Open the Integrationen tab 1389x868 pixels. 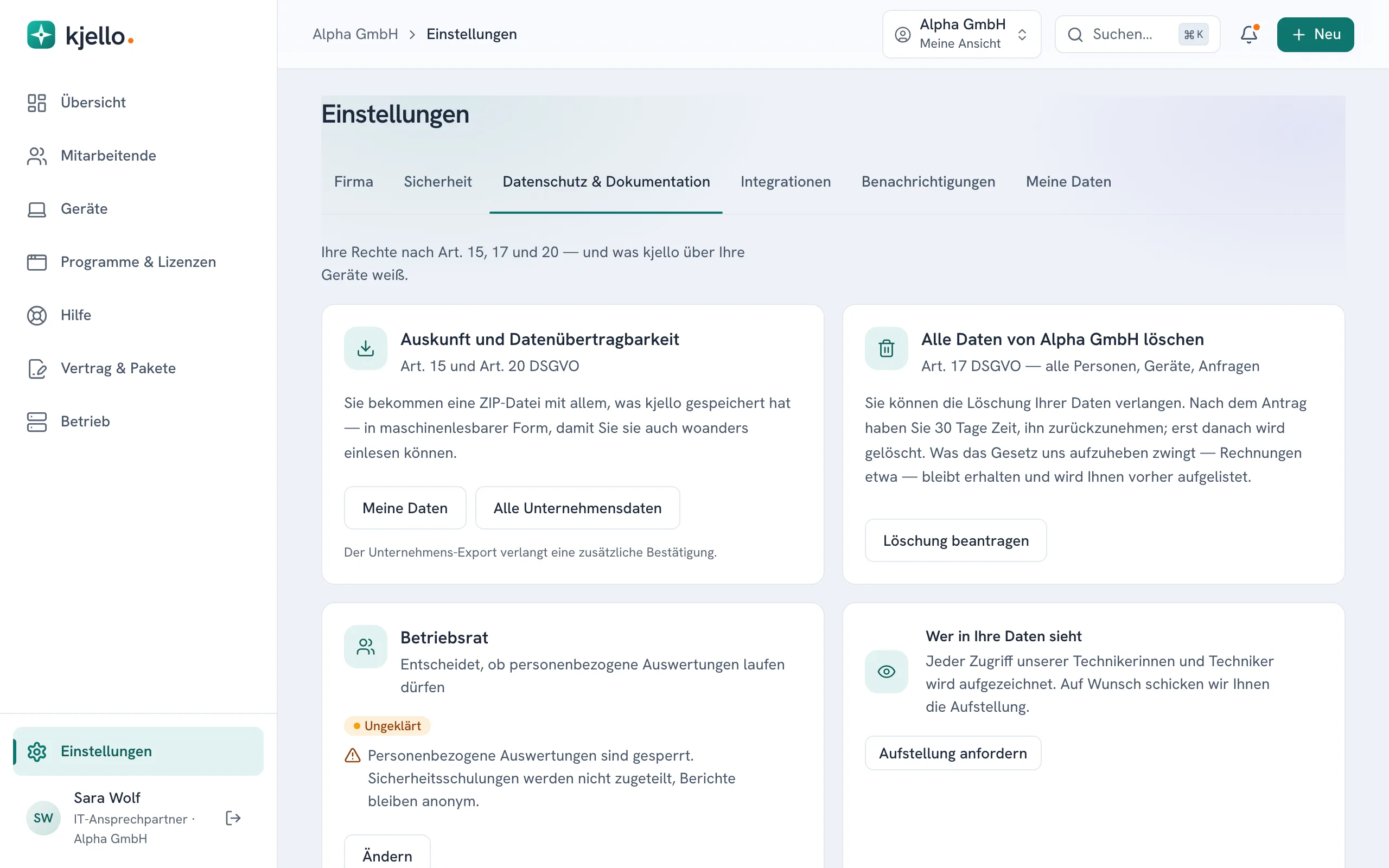coord(785,182)
